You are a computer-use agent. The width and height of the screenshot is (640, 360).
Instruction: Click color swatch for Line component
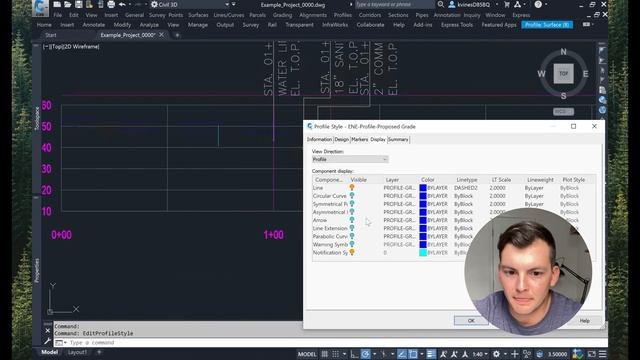[x=423, y=188]
